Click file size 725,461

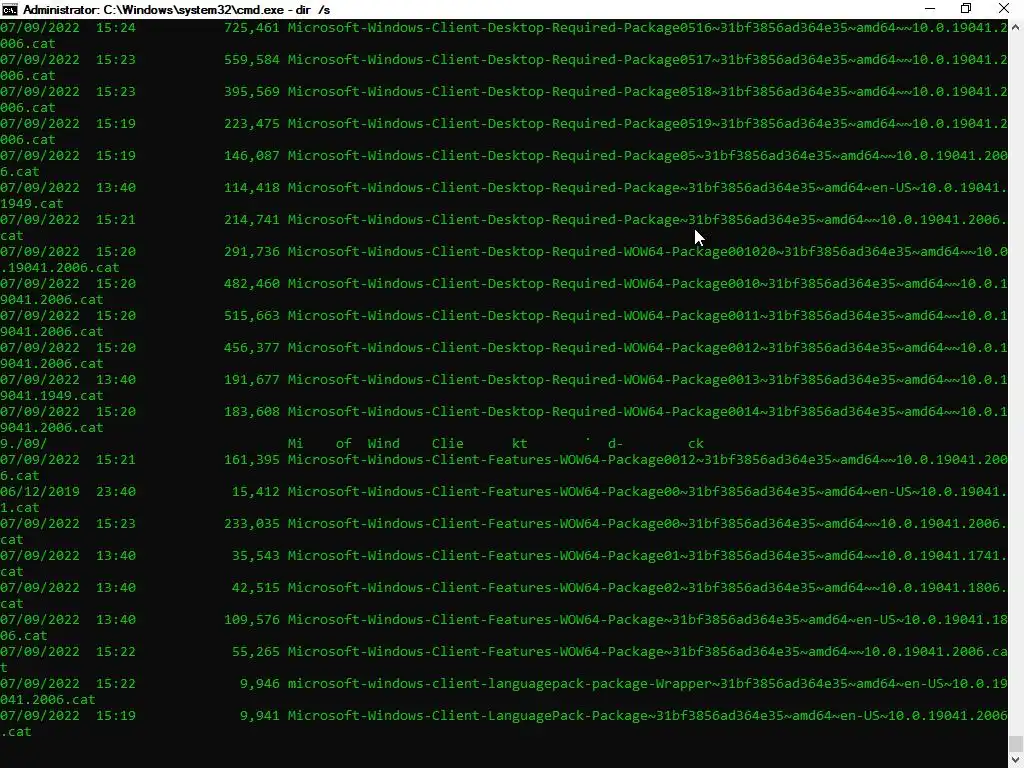click(x=251, y=28)
